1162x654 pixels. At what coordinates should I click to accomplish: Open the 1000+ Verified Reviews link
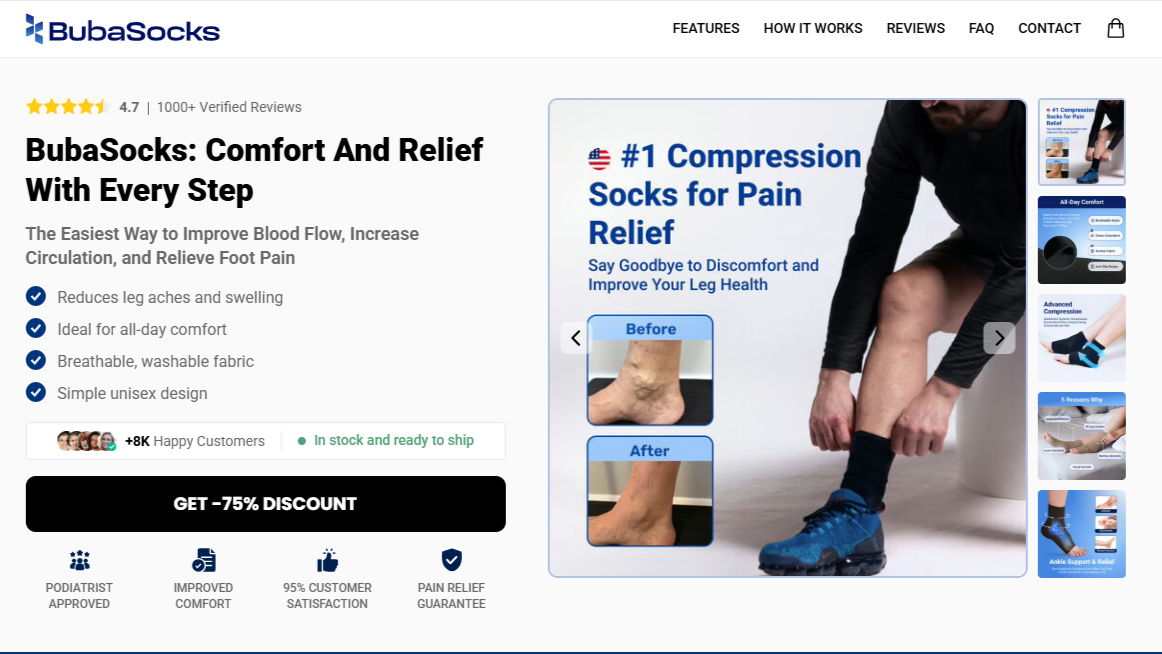(x=229, y=107)
